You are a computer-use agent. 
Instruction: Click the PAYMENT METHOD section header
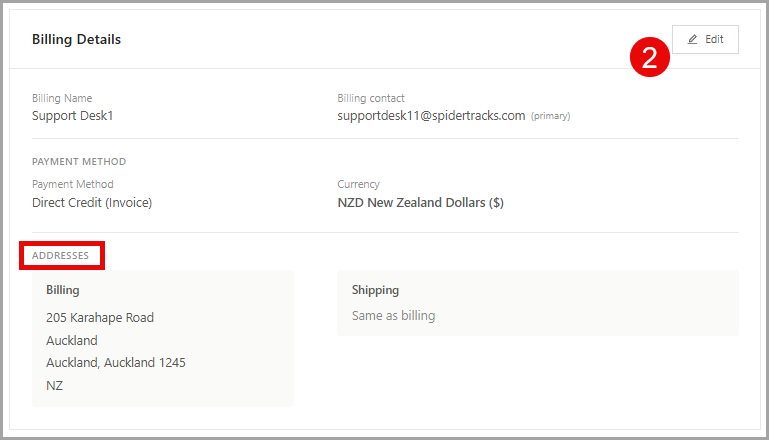(79, 161)
